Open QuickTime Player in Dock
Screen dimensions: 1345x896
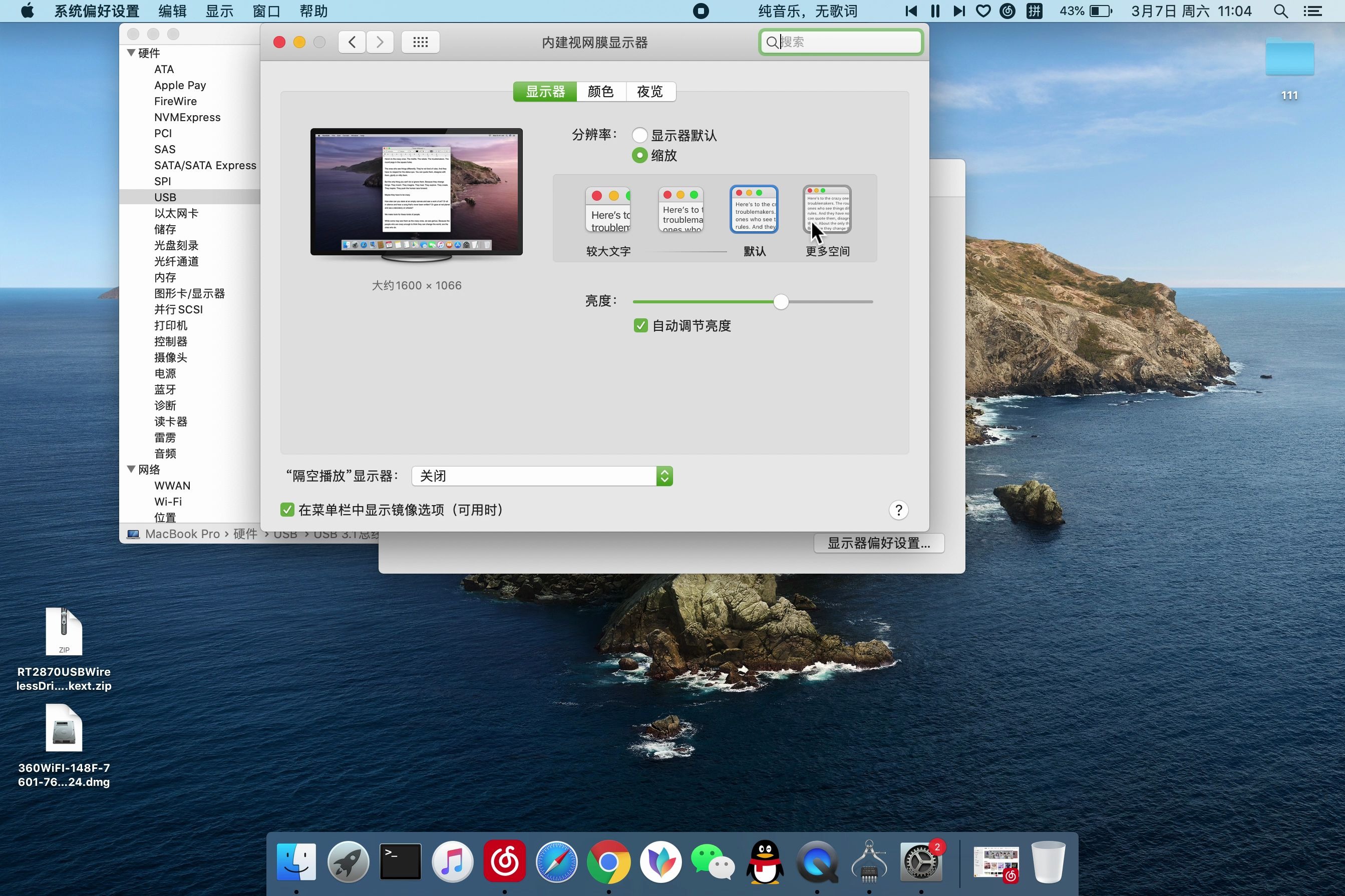tap(817, 862)
